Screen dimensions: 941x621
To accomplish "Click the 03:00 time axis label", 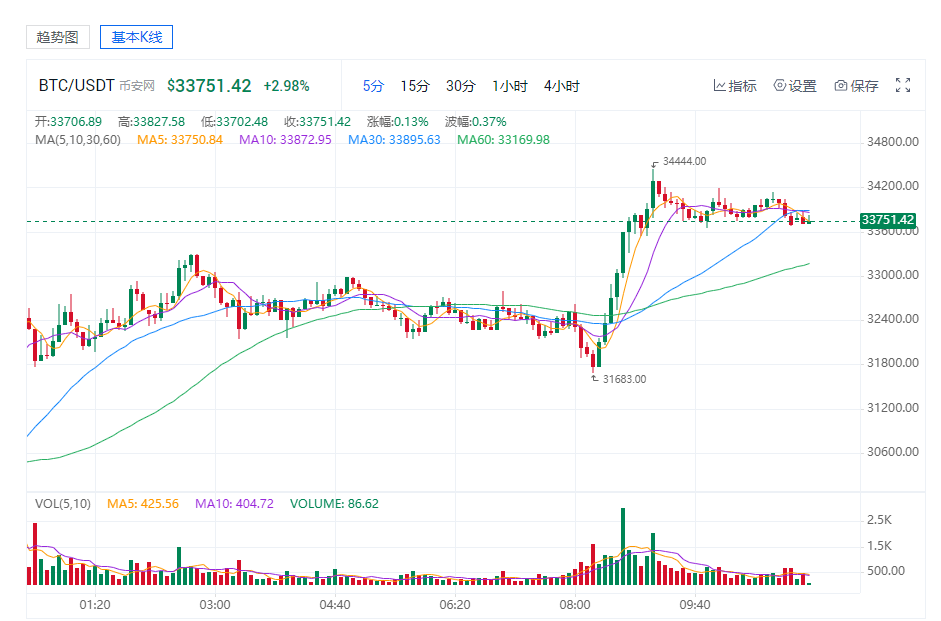I will pos(215,604).
